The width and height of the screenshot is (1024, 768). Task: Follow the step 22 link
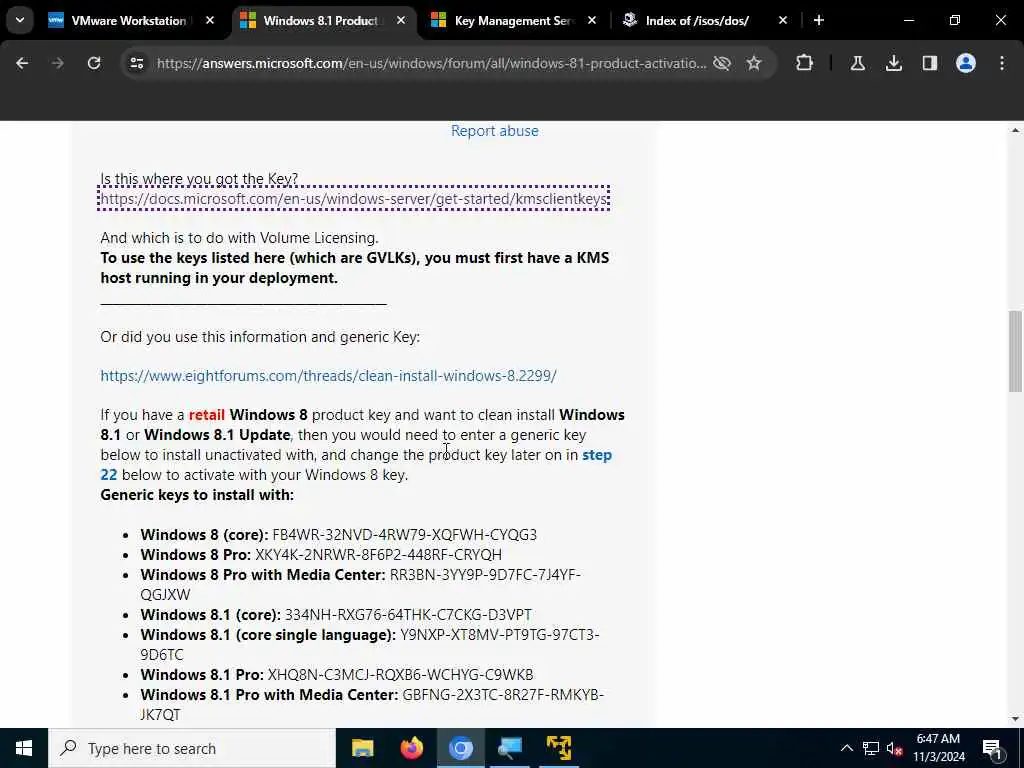[x=356, y=464]
